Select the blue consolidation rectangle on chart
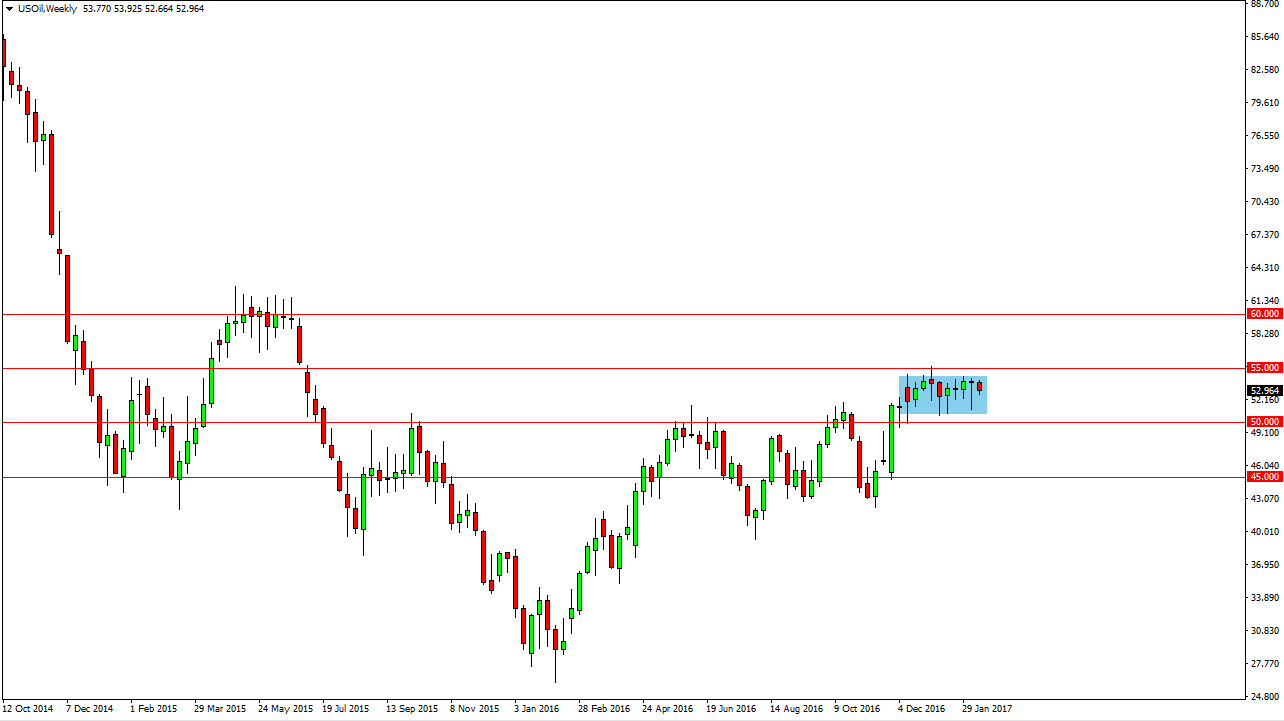The height and width of the screenshot is (721, 1284). point(943,395)
